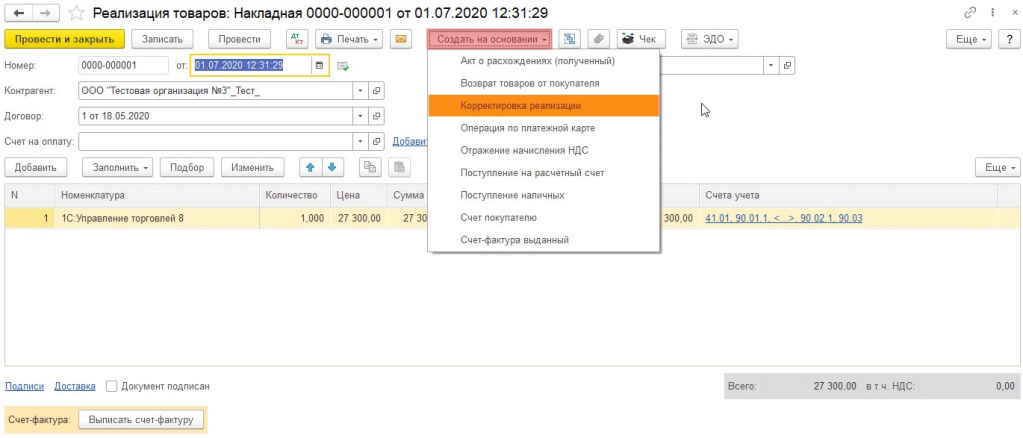This screenshot has height=438, width=1023.
Task: Go forward with the right arrow button
Action: pyautogui.click(x=46, y=12)
